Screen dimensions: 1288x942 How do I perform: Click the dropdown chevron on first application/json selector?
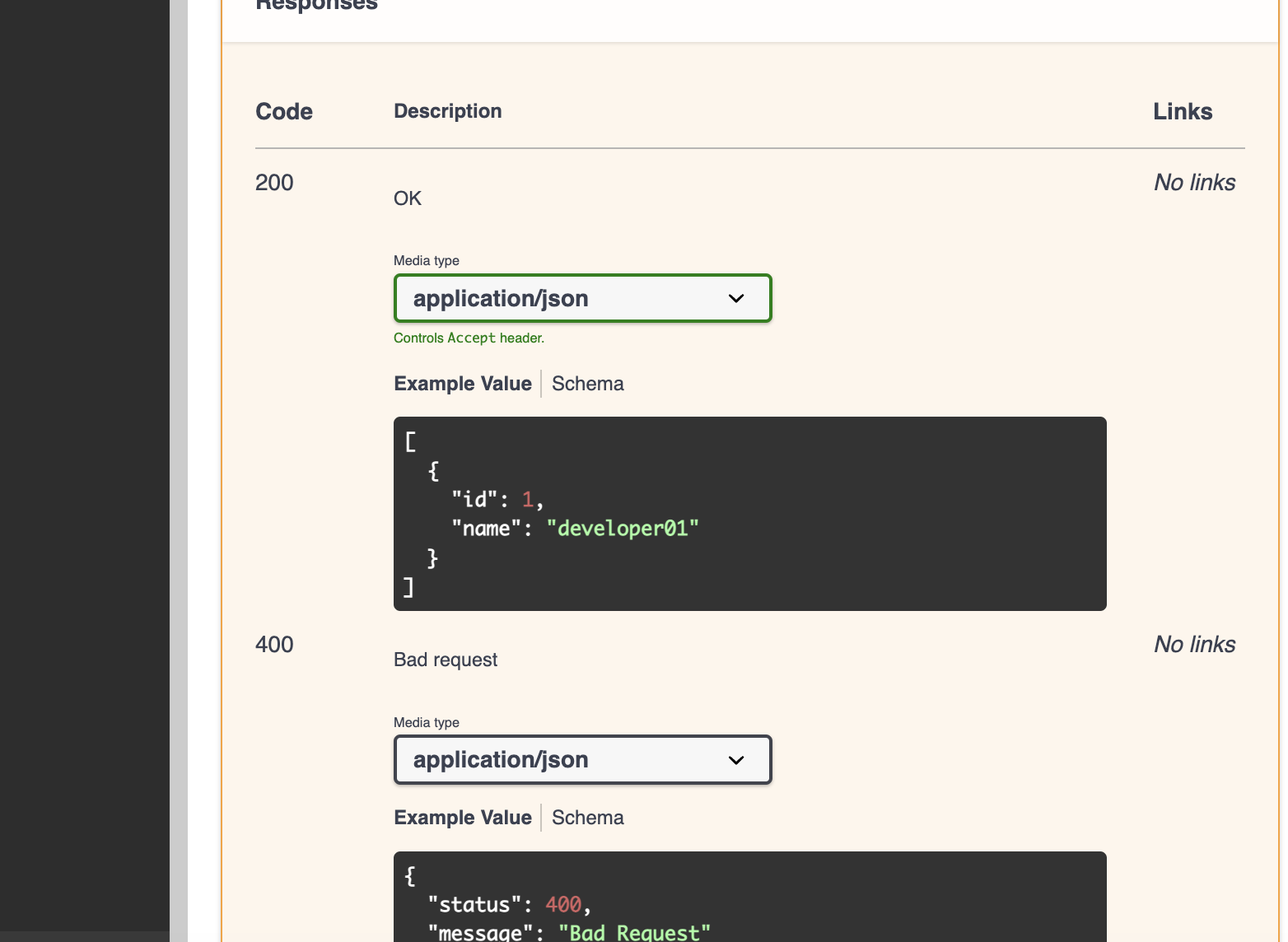click(735, 298)
